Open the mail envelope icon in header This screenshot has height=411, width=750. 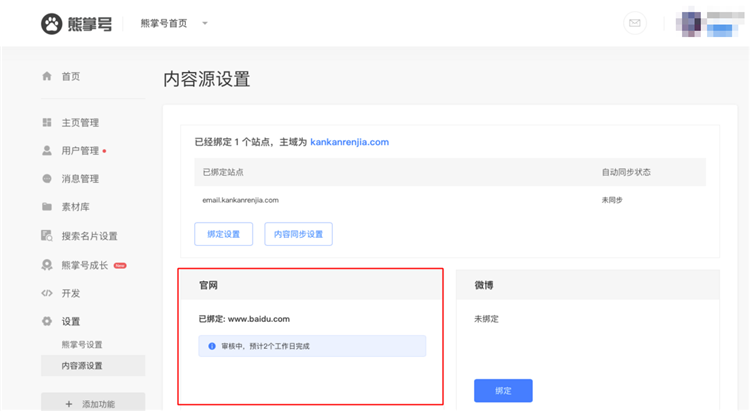[634, 23]
